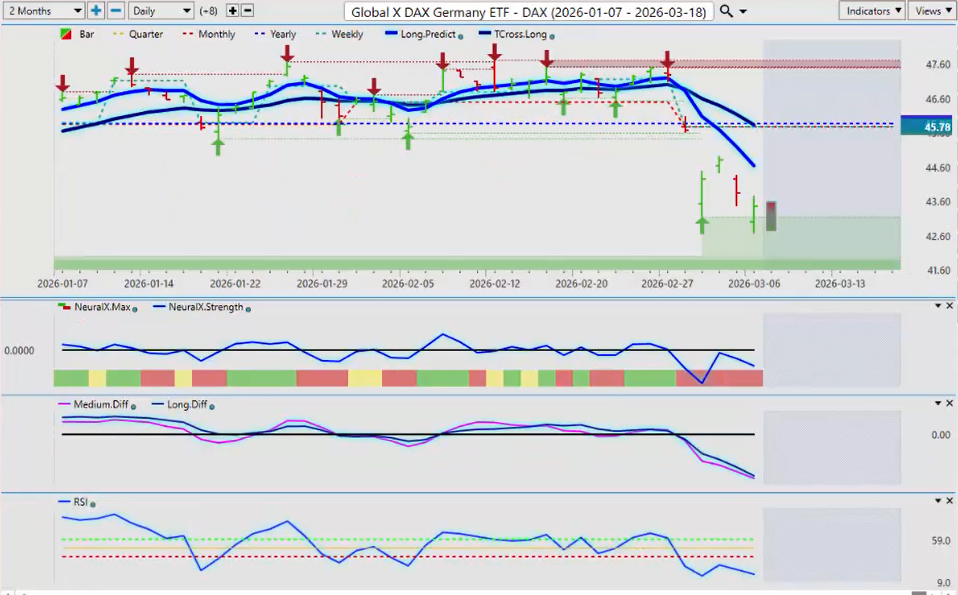The width and height of the screenshot is (958, 595).
Task: Open the Indicators menu
Action: pos(873,11)
